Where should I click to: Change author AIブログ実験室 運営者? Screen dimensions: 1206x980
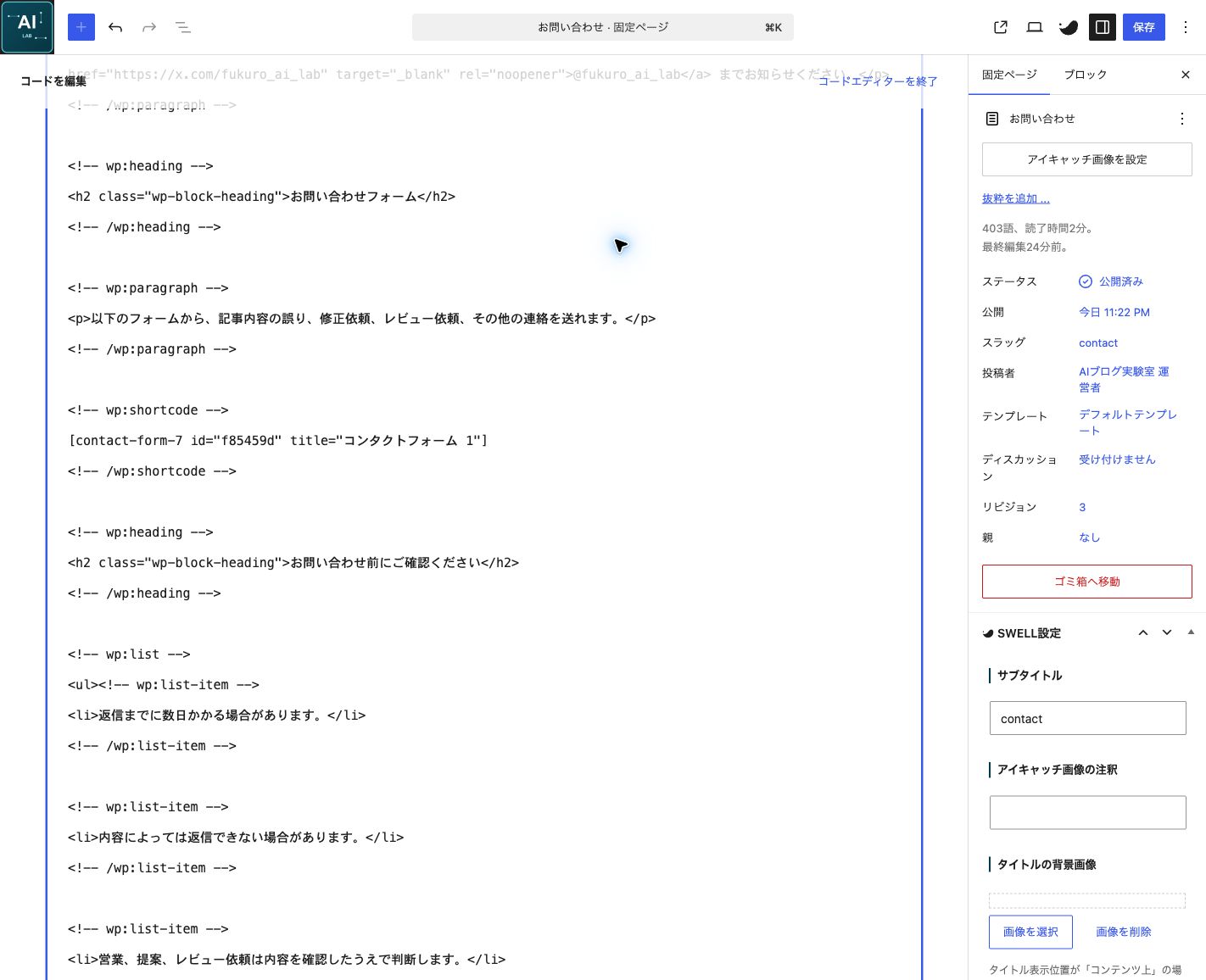point(1125,379)
